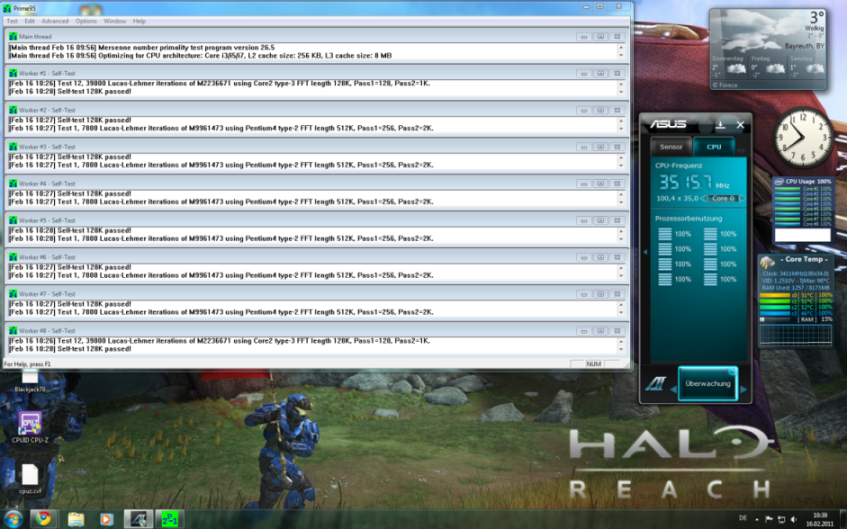The image size is (847, 529).
Task: Click the NUM indicator in Prime95 status bar
Action: 594,364
